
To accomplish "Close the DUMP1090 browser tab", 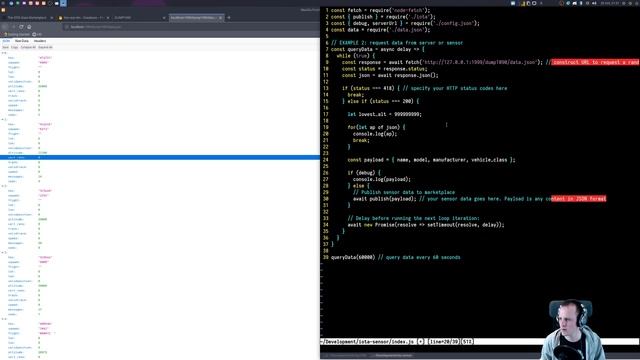I will tap(164, 18).
